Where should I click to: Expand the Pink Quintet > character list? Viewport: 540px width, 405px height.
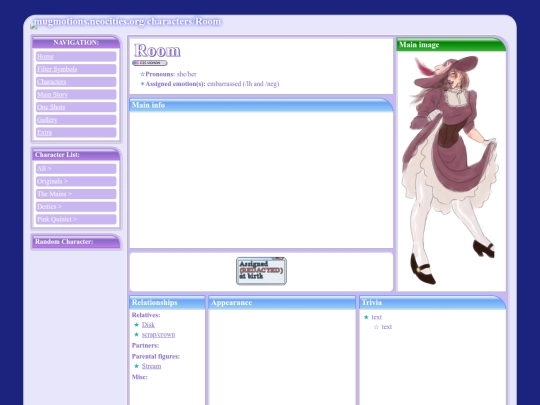click(76, 219)
